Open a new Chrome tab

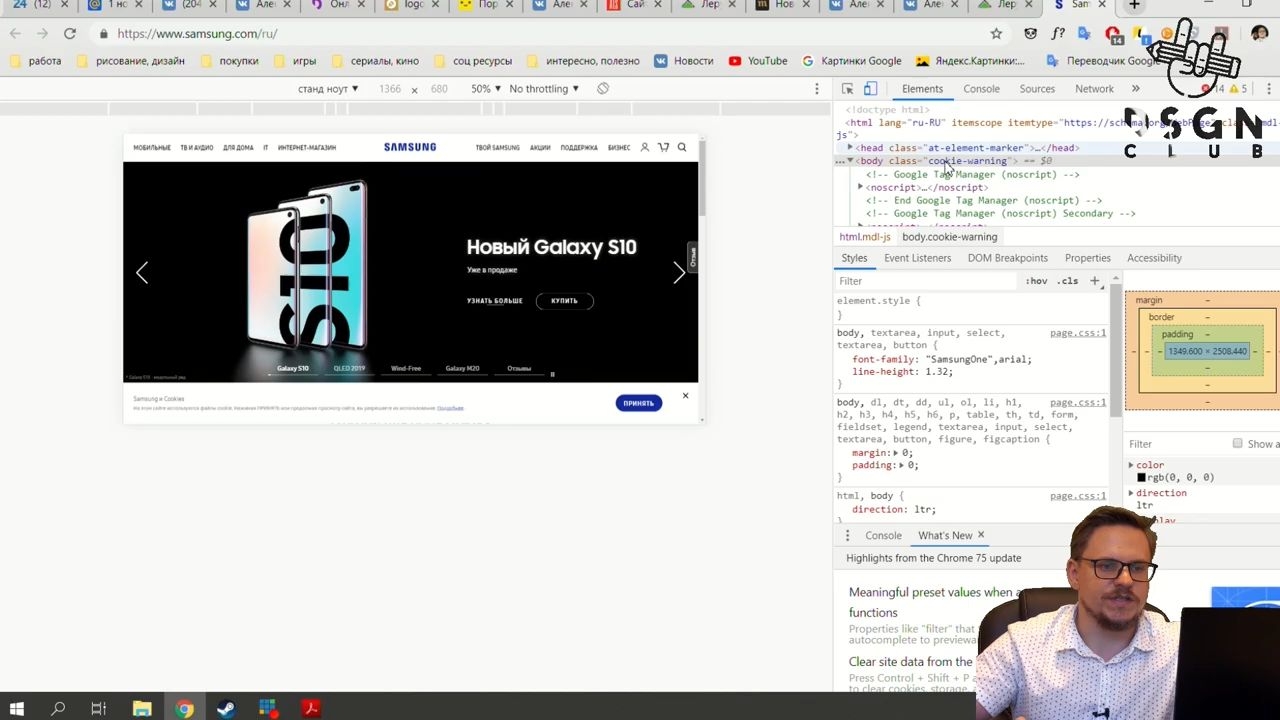pos(1134,5)
